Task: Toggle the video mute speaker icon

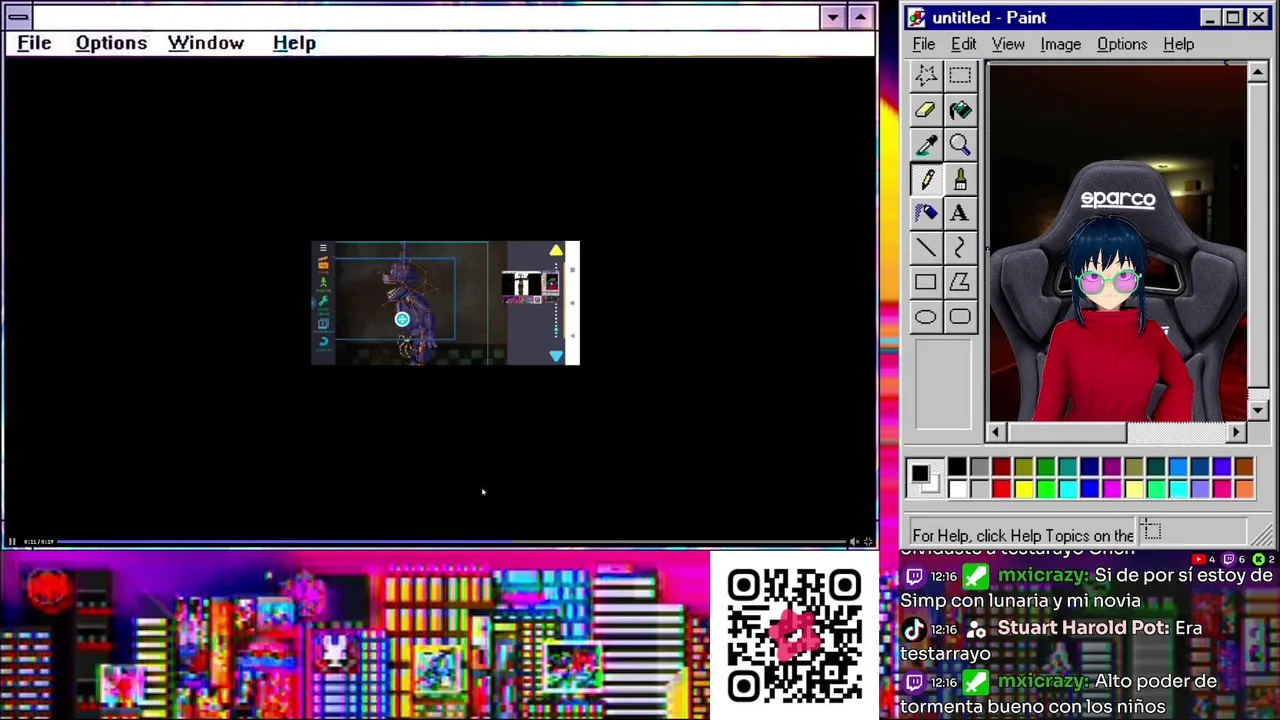Action: pyautogui.click(x=854, y=541)
